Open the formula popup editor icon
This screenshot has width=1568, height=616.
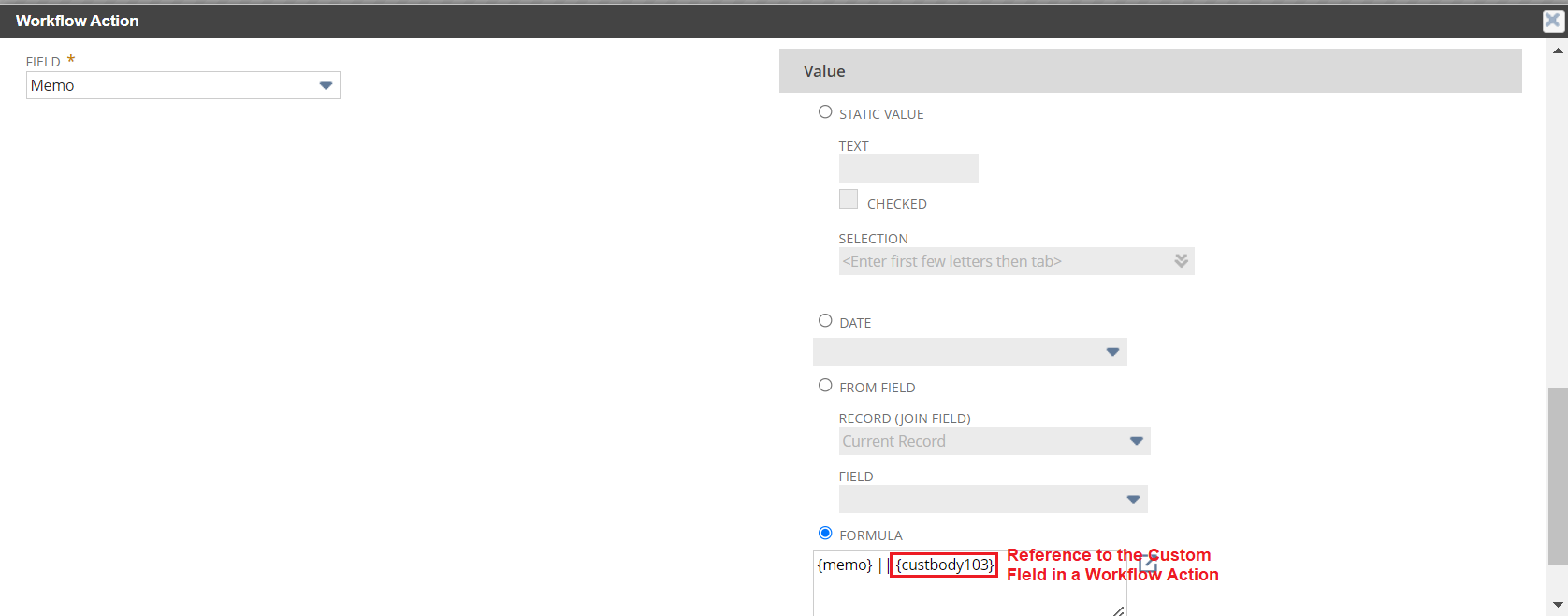[x=1149, y=564]
